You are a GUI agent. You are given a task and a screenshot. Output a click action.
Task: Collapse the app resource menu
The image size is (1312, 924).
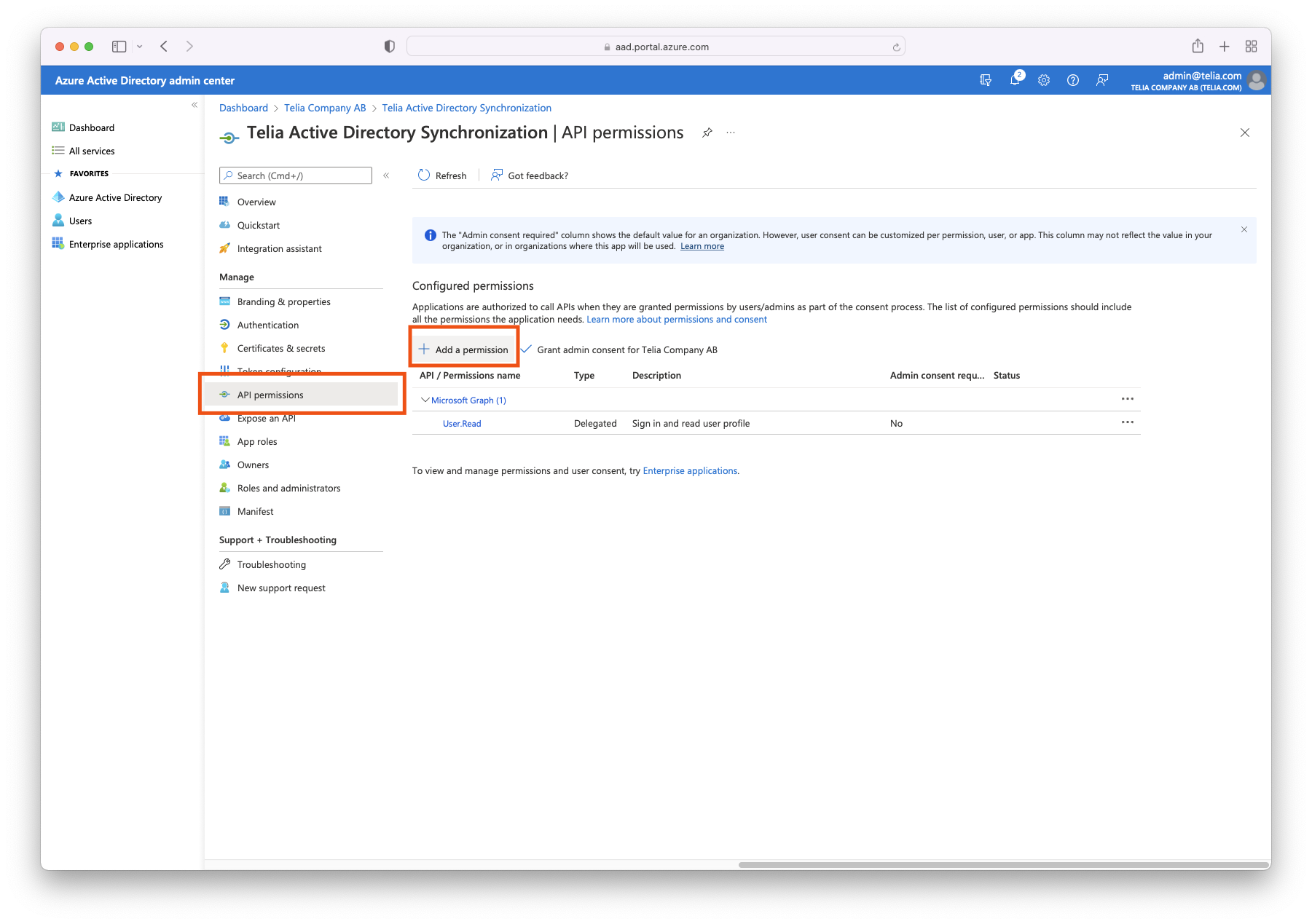[386, 175]
